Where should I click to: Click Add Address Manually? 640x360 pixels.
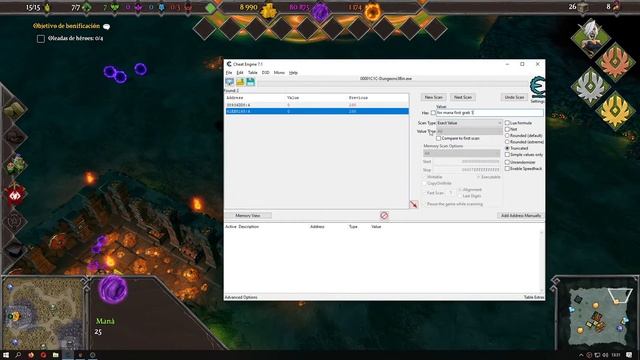coord(520,216)
